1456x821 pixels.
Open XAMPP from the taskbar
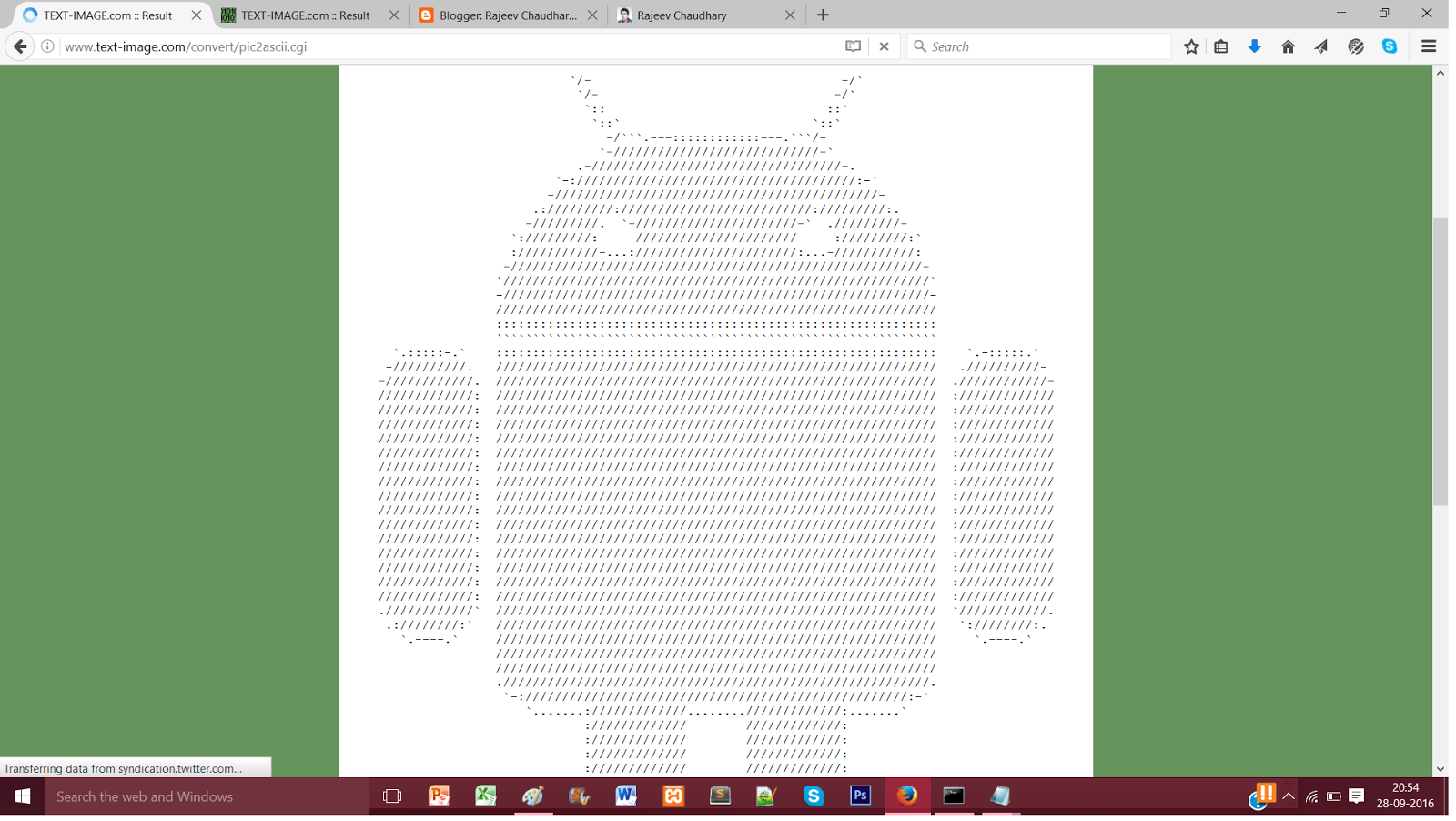(x=673, y=796)
